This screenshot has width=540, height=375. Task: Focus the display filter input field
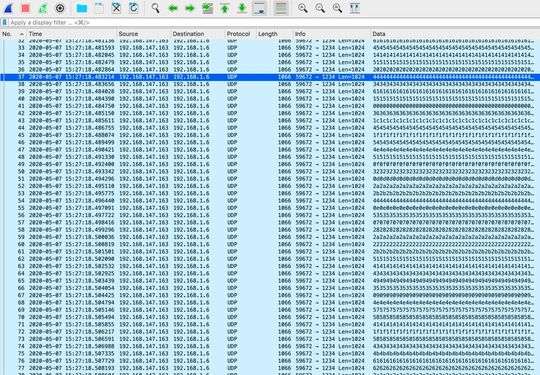[274, 22]
